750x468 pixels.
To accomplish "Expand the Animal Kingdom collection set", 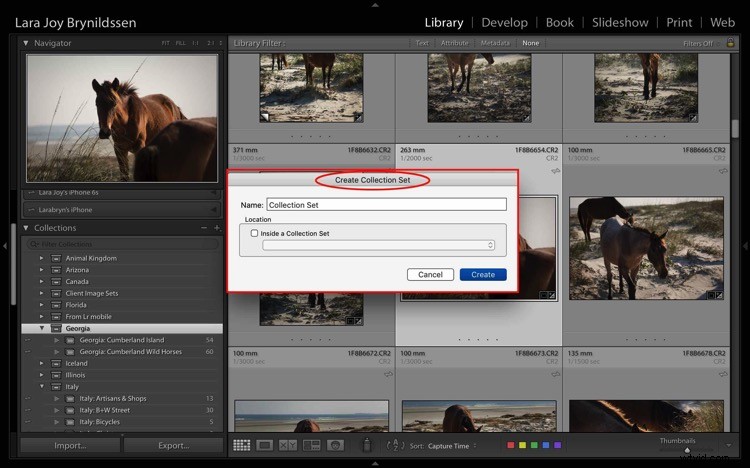I will [x=41, y=258].
